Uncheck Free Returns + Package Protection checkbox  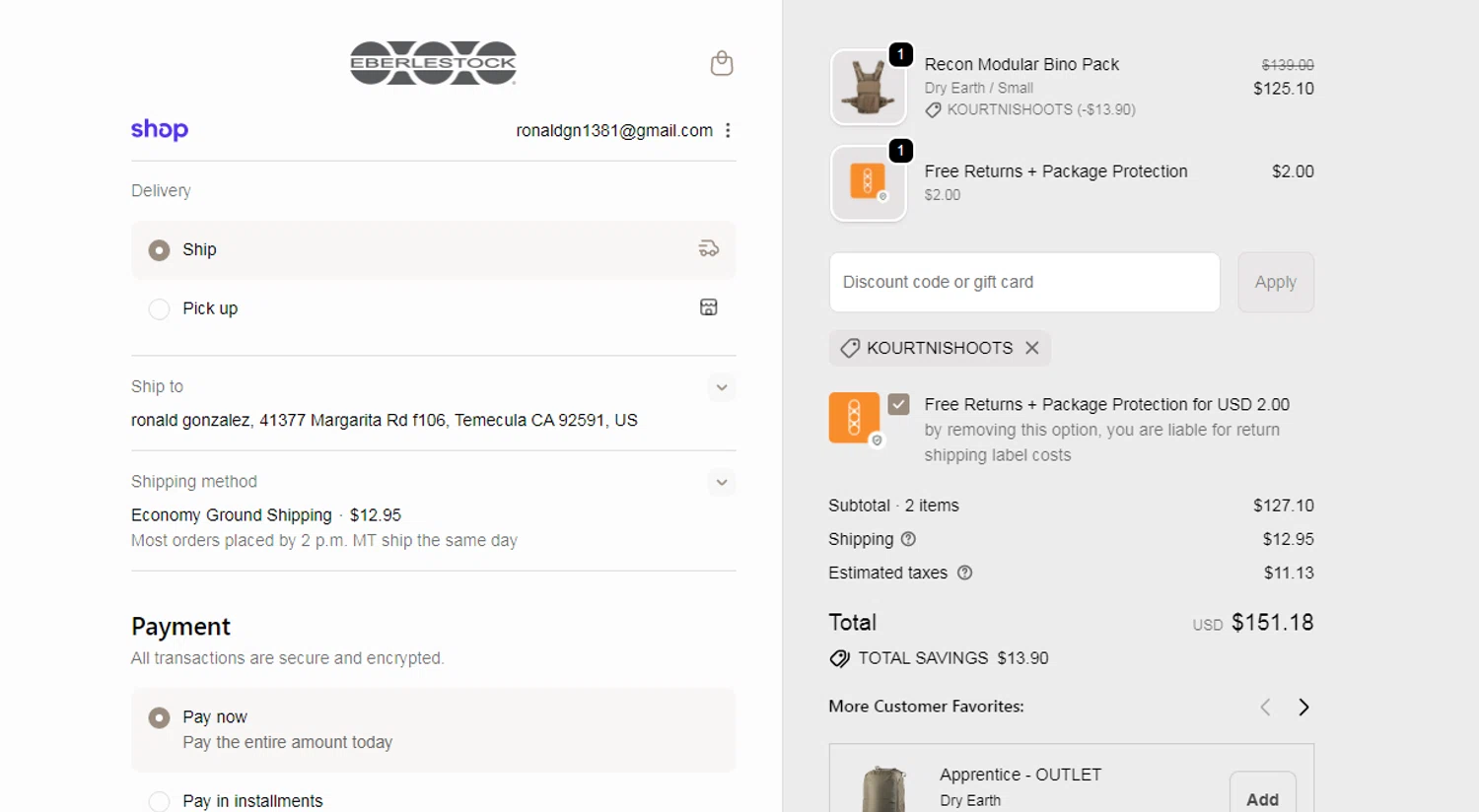[898, 404]
